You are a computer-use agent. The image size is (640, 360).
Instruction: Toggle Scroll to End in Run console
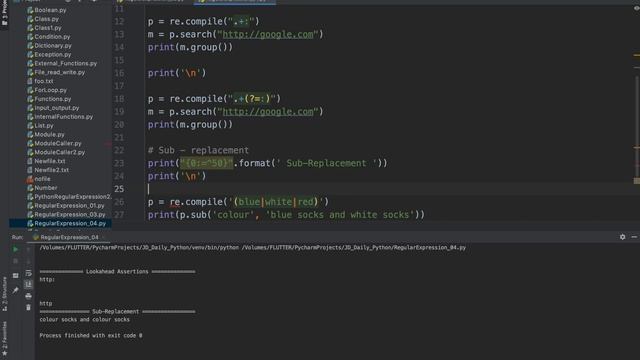point(28,284)
